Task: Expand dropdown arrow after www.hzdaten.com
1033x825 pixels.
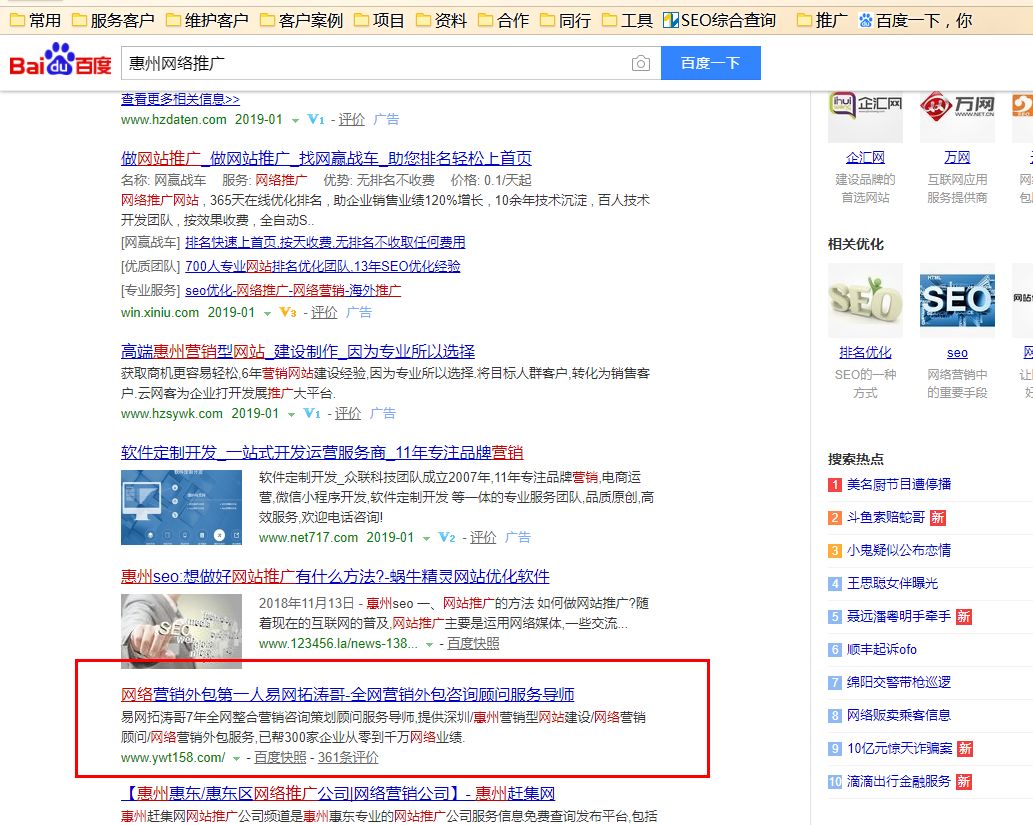Action: coord(295,121)
